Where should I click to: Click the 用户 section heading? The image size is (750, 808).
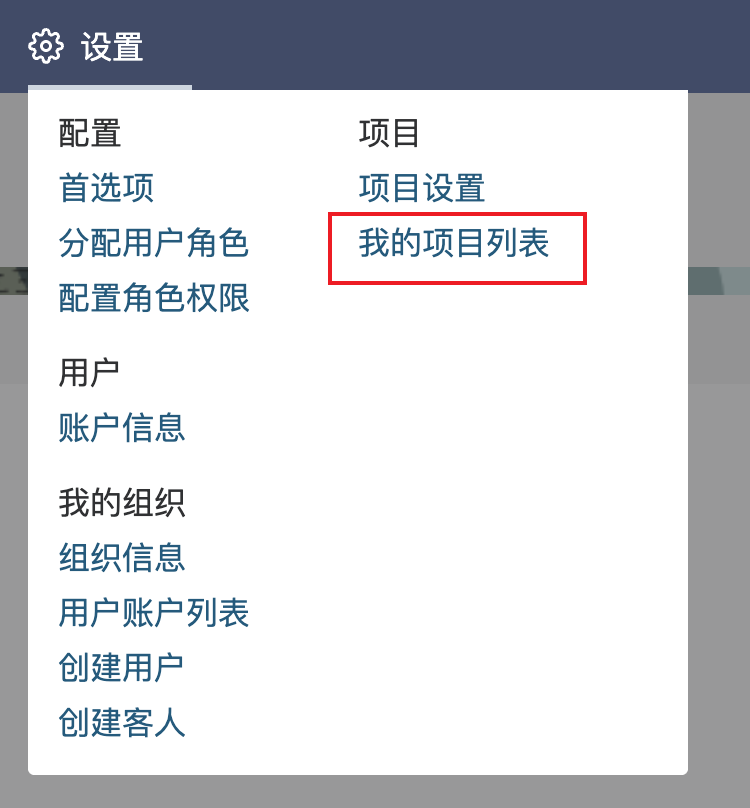tap(89, 373)
